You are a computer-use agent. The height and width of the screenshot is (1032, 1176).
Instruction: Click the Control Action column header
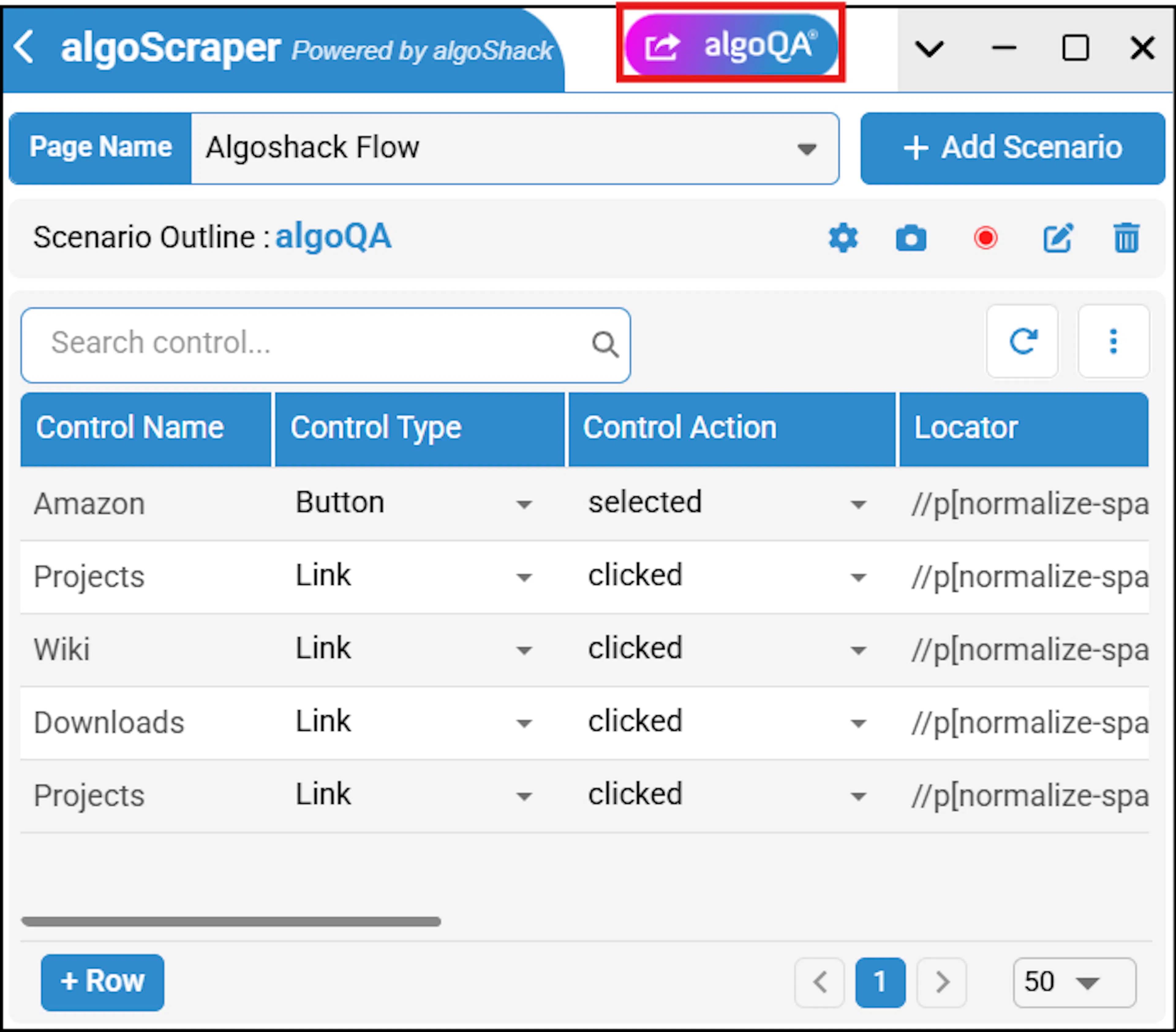(x=732, y=429)
